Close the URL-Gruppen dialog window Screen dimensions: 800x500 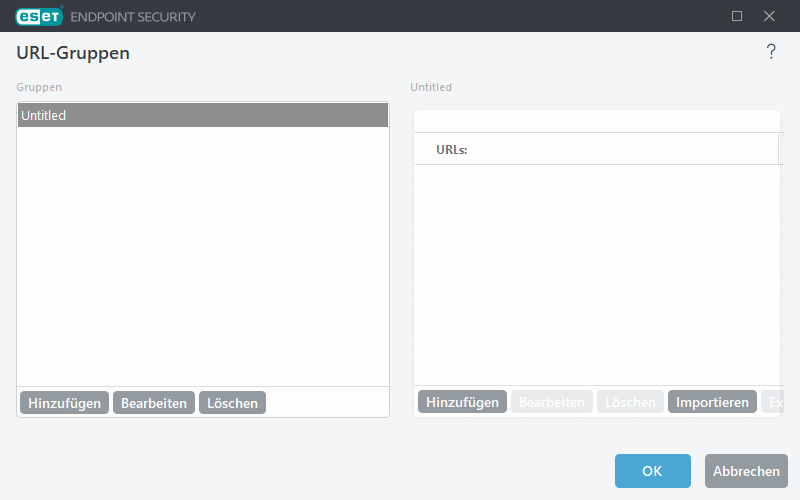click(769, 16)
